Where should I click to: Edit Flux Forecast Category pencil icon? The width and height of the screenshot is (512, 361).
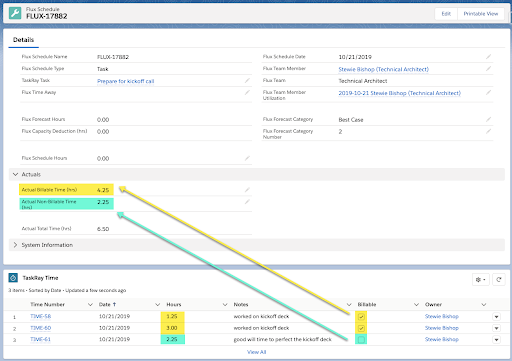pos(488,119)
